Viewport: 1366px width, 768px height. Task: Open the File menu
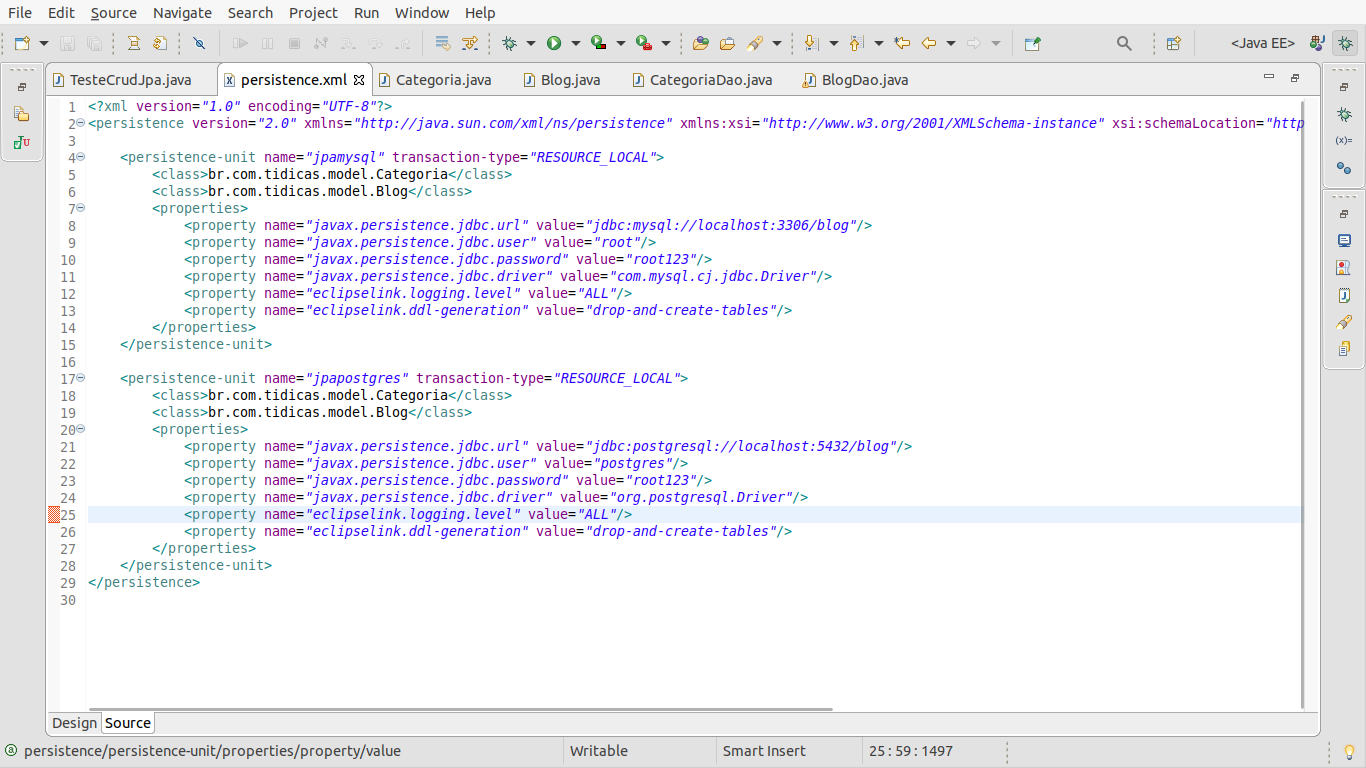(x=20, y=13)
